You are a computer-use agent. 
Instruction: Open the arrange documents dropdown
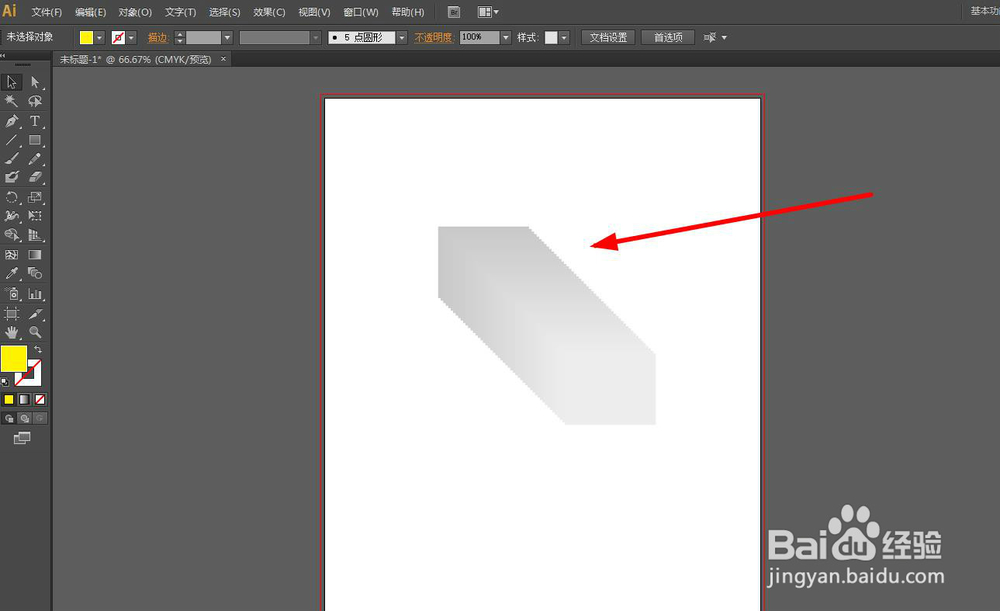[x=489, y=12]
